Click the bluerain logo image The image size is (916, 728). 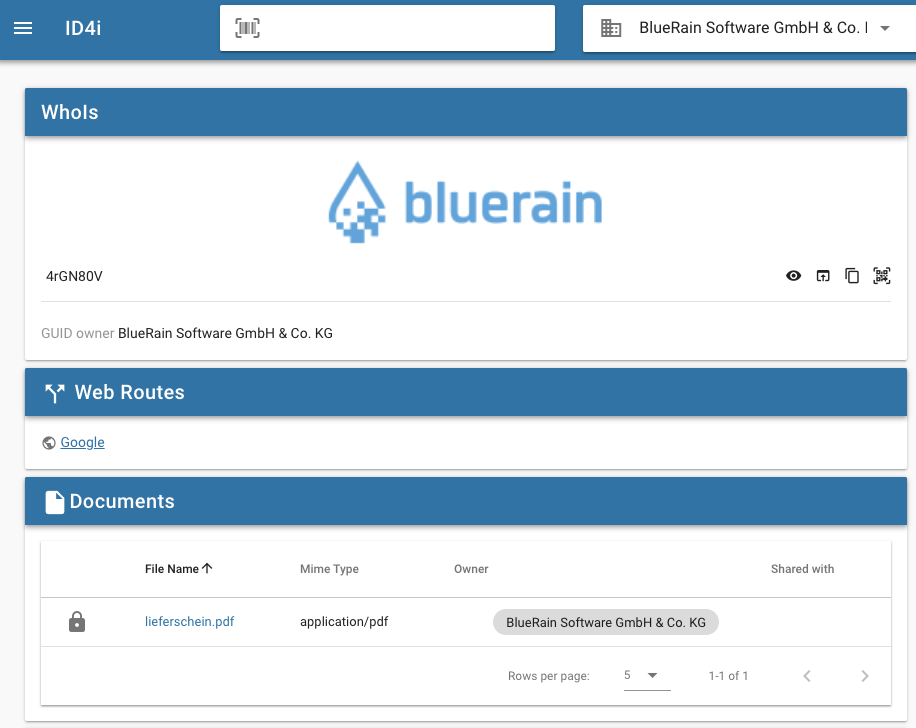coord(466,202)
